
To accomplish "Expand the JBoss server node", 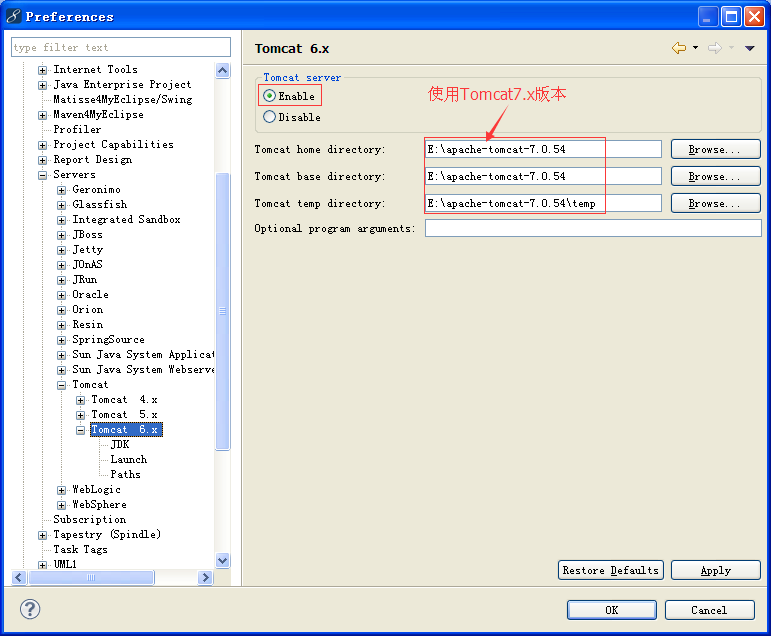I will click(x=61, y=235).
